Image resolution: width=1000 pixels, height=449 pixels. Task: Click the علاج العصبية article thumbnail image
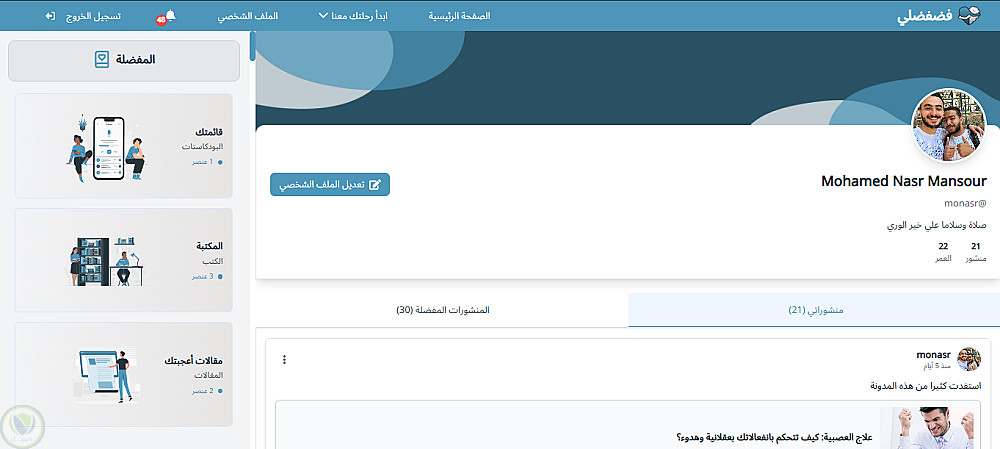coord(929,429)
